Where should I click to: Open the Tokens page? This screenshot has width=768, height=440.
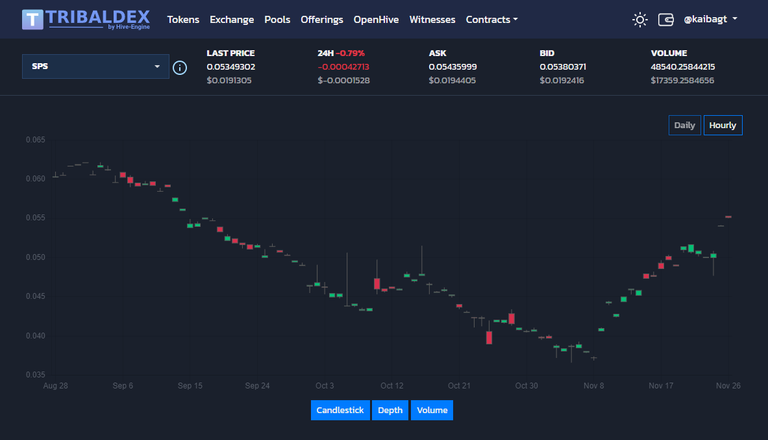[183, 20]
